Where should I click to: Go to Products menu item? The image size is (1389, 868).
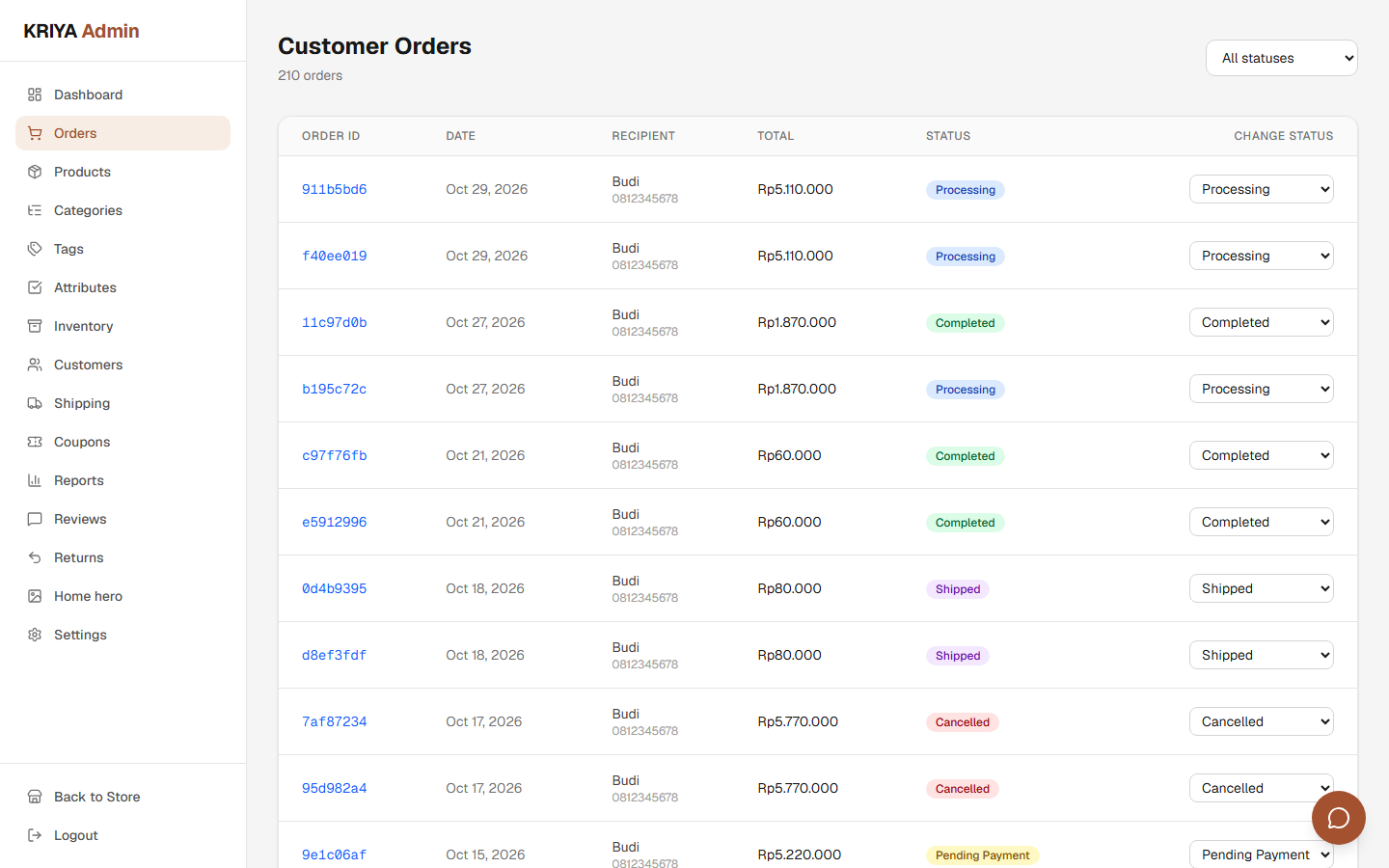click(123, 172)
